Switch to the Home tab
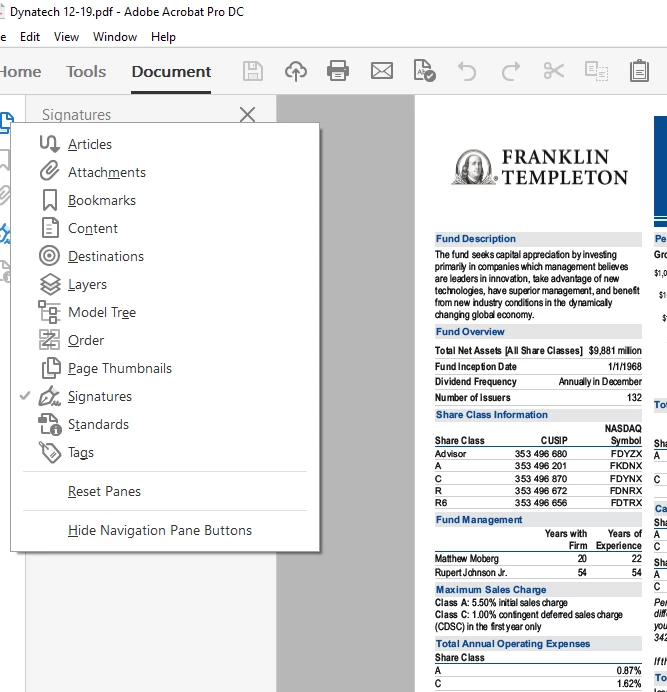The width and height of the screenshot is (667, 692). coord(20,71)
